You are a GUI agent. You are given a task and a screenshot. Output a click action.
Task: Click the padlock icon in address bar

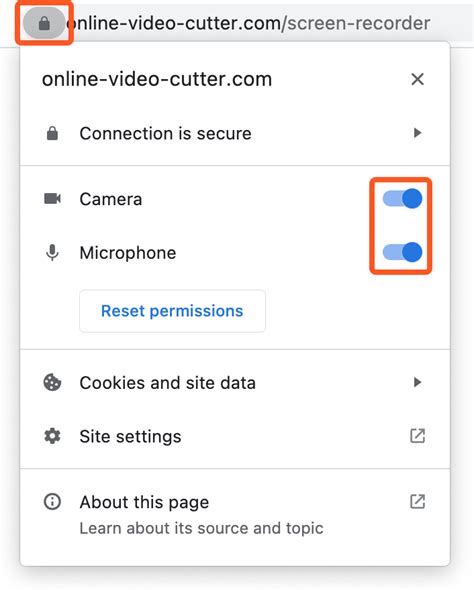[44, 24]
